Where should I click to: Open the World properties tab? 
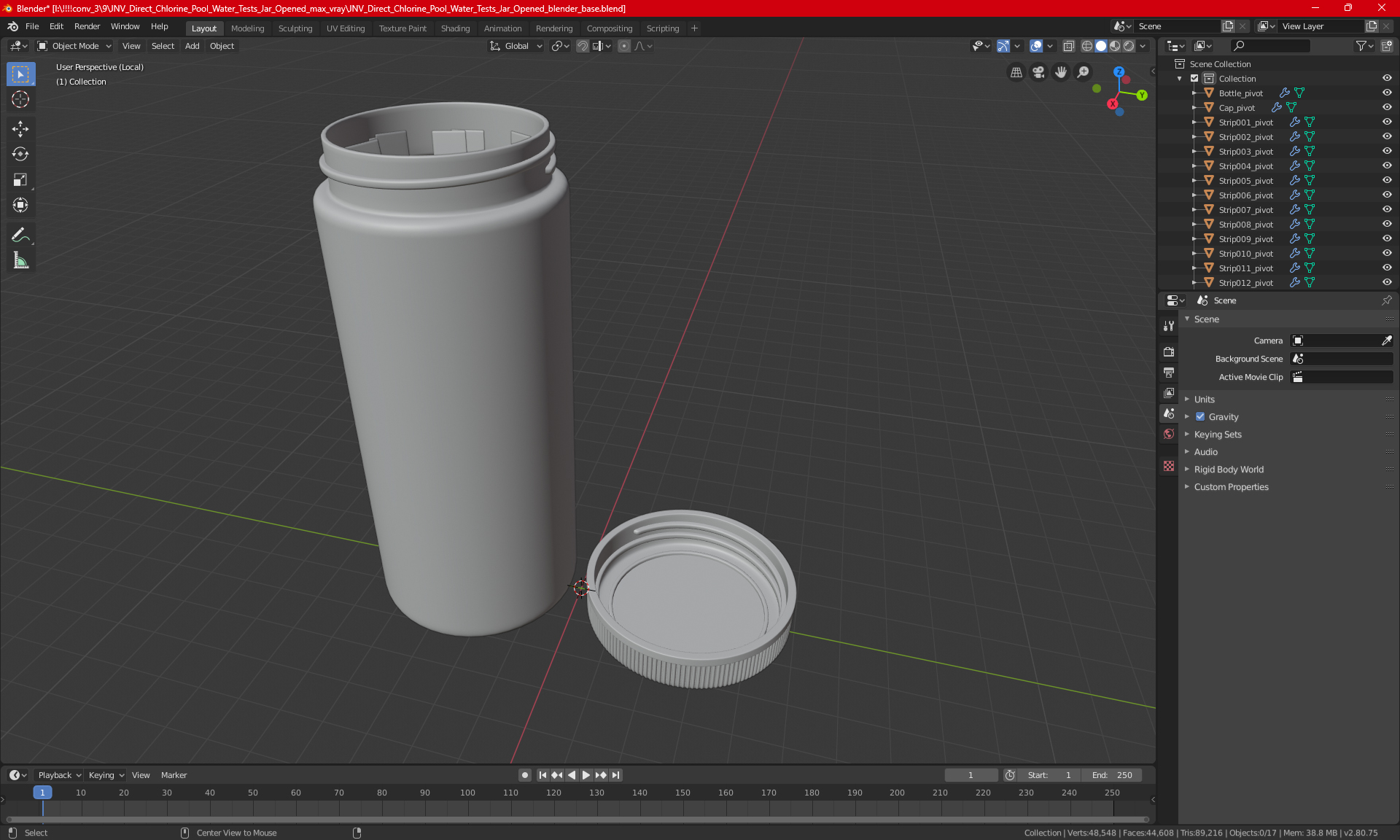click(x=1169, y=434)
